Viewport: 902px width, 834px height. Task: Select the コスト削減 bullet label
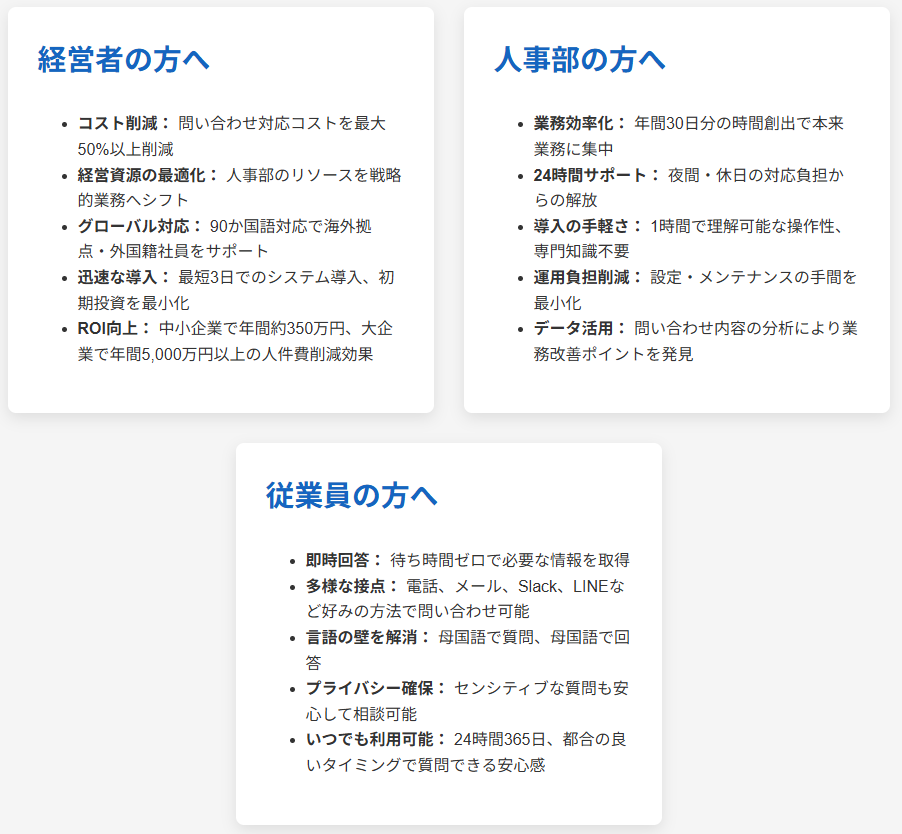pyautogui.click(x=124, y=124)
